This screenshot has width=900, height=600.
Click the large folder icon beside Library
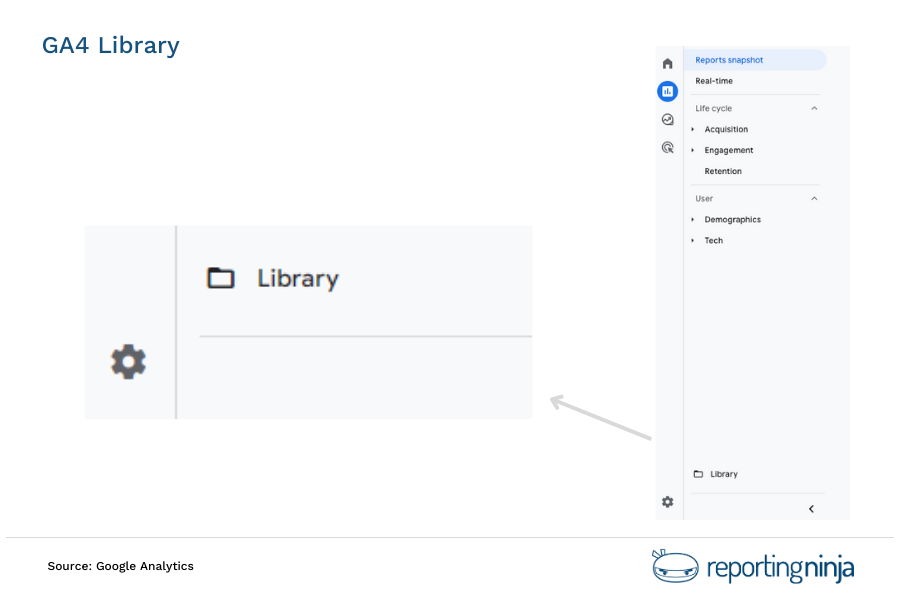pos(220,278)
